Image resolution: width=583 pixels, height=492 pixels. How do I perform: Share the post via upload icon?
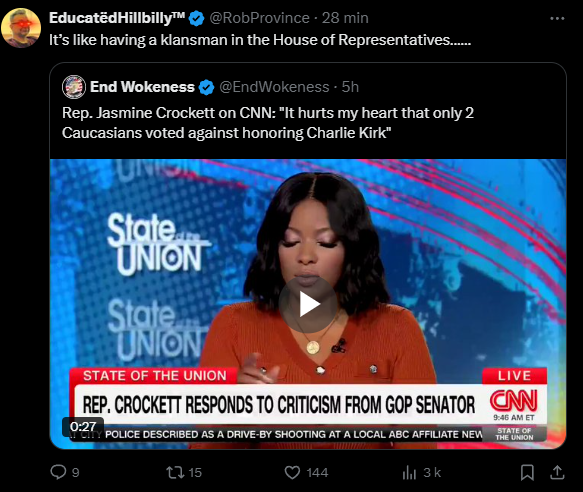tap(557, 472)
